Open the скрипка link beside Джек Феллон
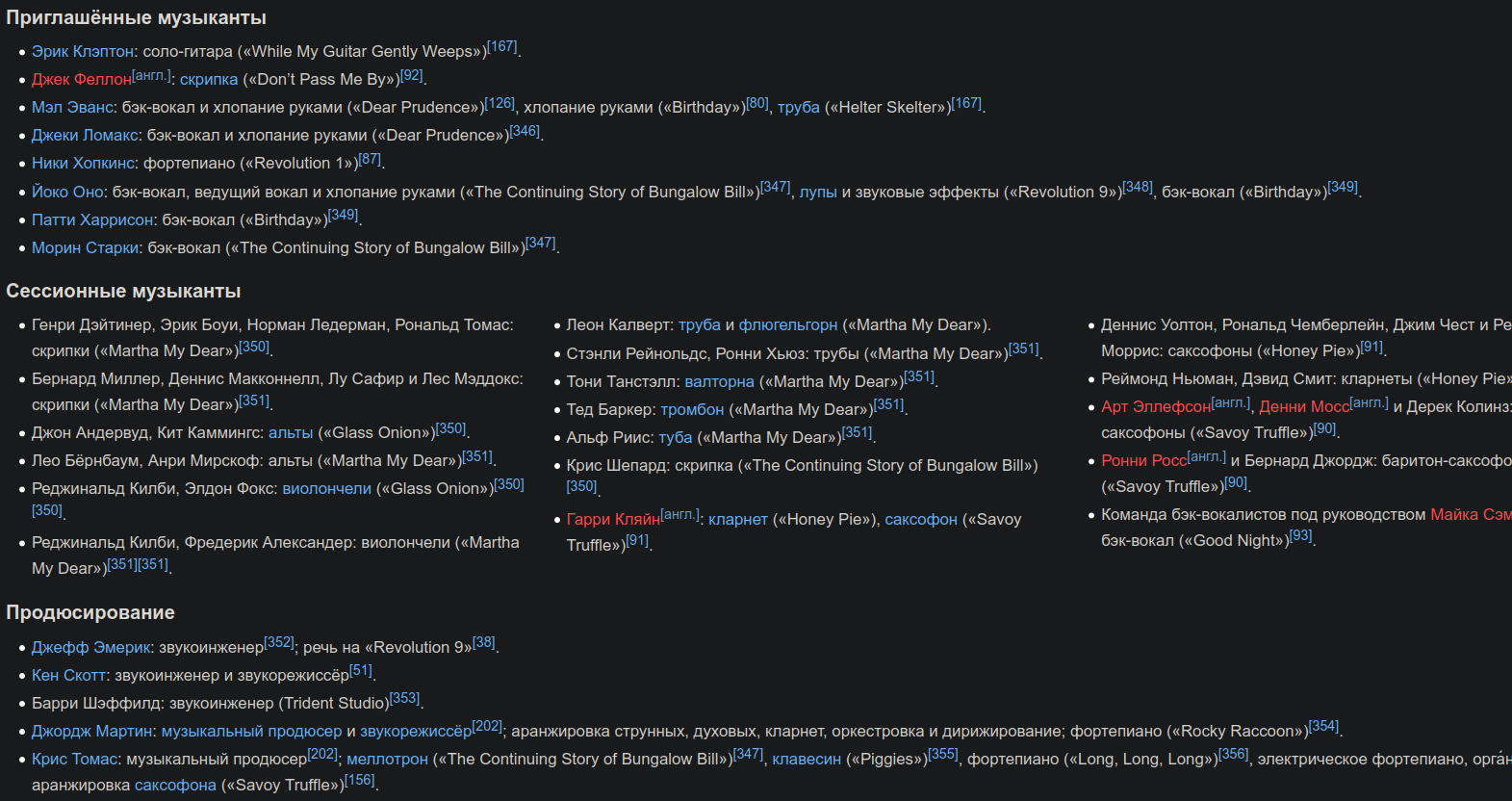The height and width of the screenshot is (801, 1512). coord(209,79)
